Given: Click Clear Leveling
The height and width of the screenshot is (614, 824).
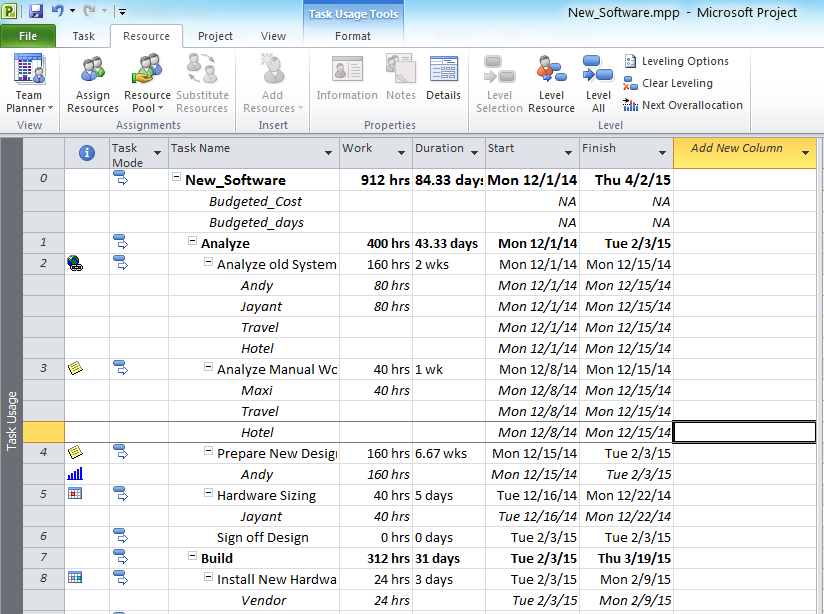Looking at the screenshot, I should (672, 82).
